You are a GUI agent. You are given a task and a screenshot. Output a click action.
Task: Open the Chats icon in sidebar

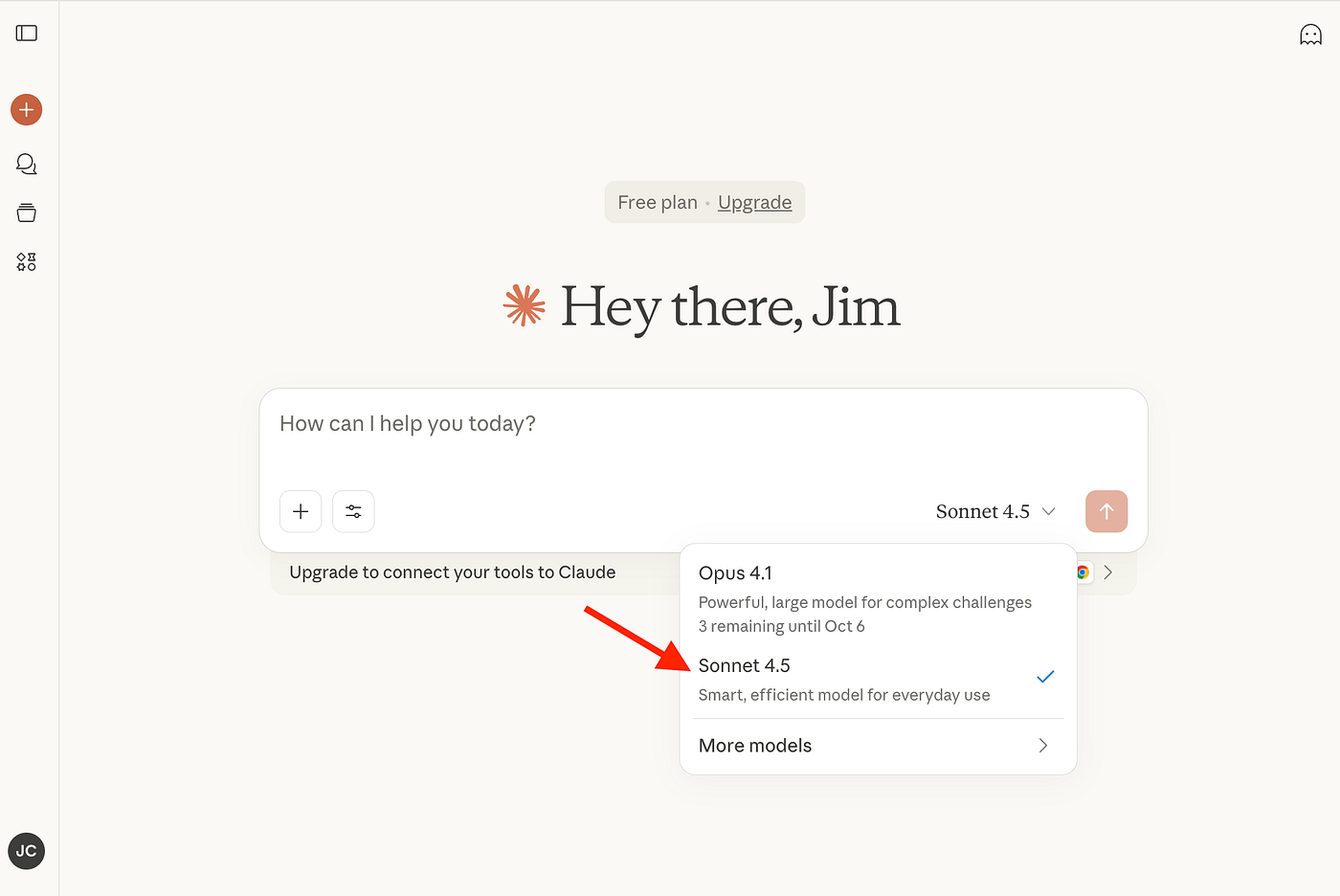point(27,164)
